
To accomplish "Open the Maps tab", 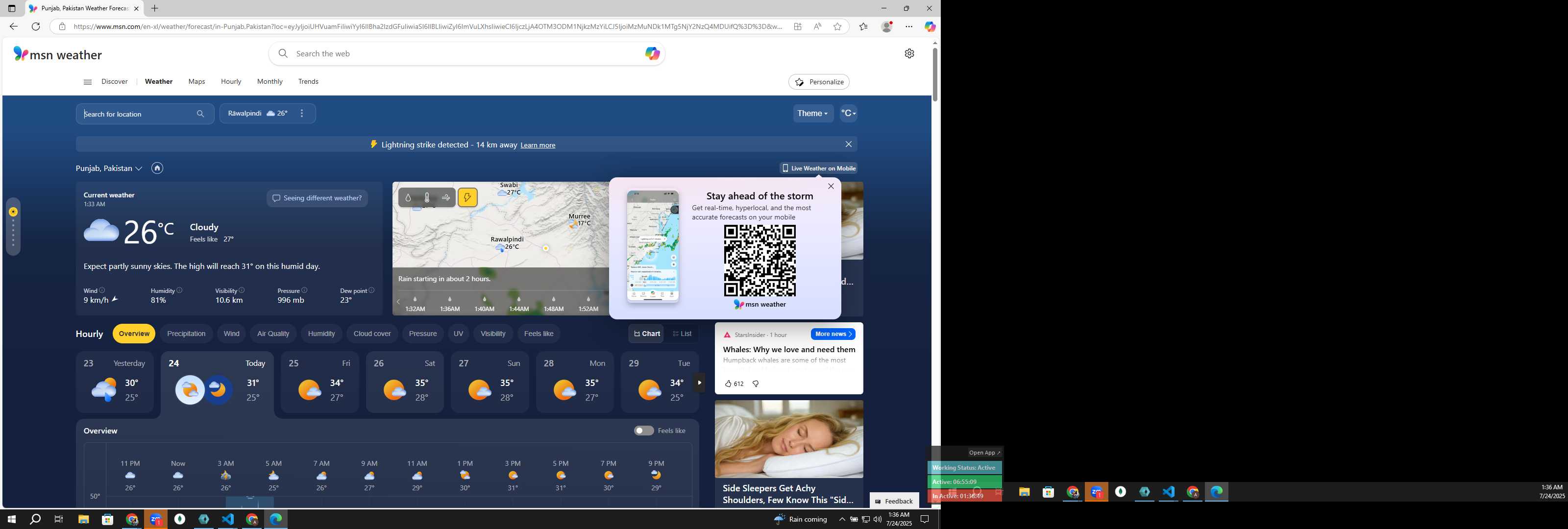I will point(196,82).
